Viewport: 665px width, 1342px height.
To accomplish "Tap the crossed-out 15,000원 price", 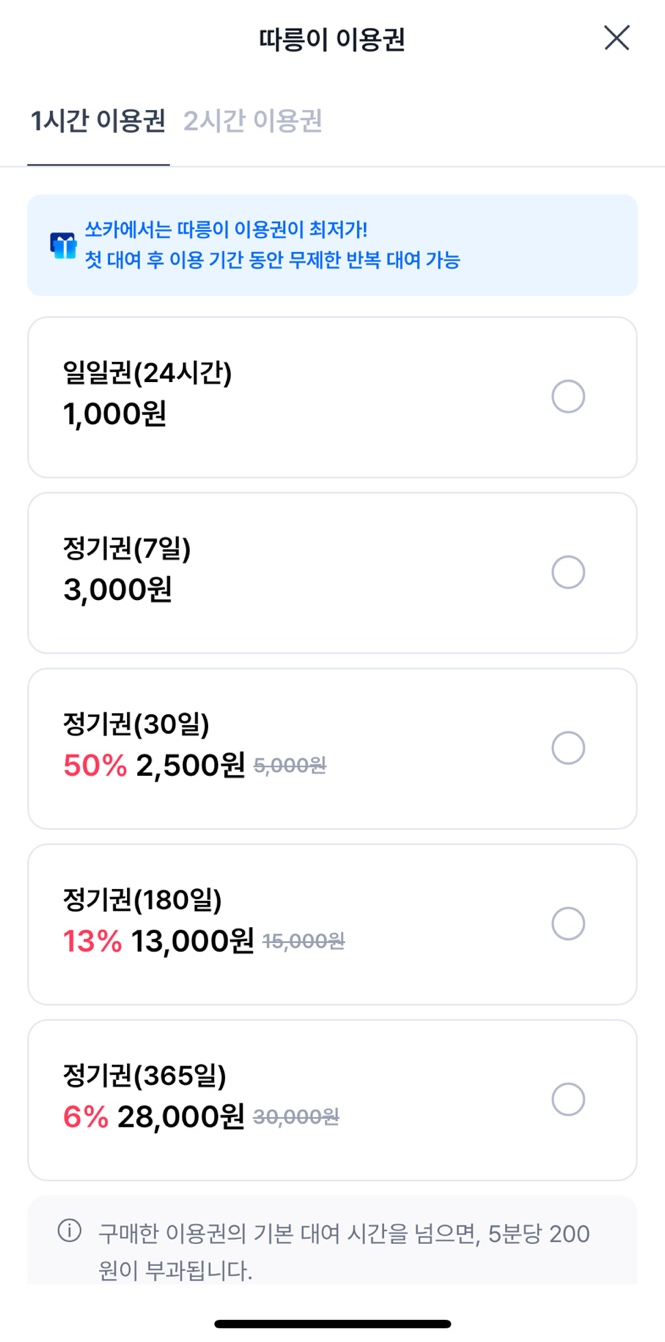I will [303, 941].
